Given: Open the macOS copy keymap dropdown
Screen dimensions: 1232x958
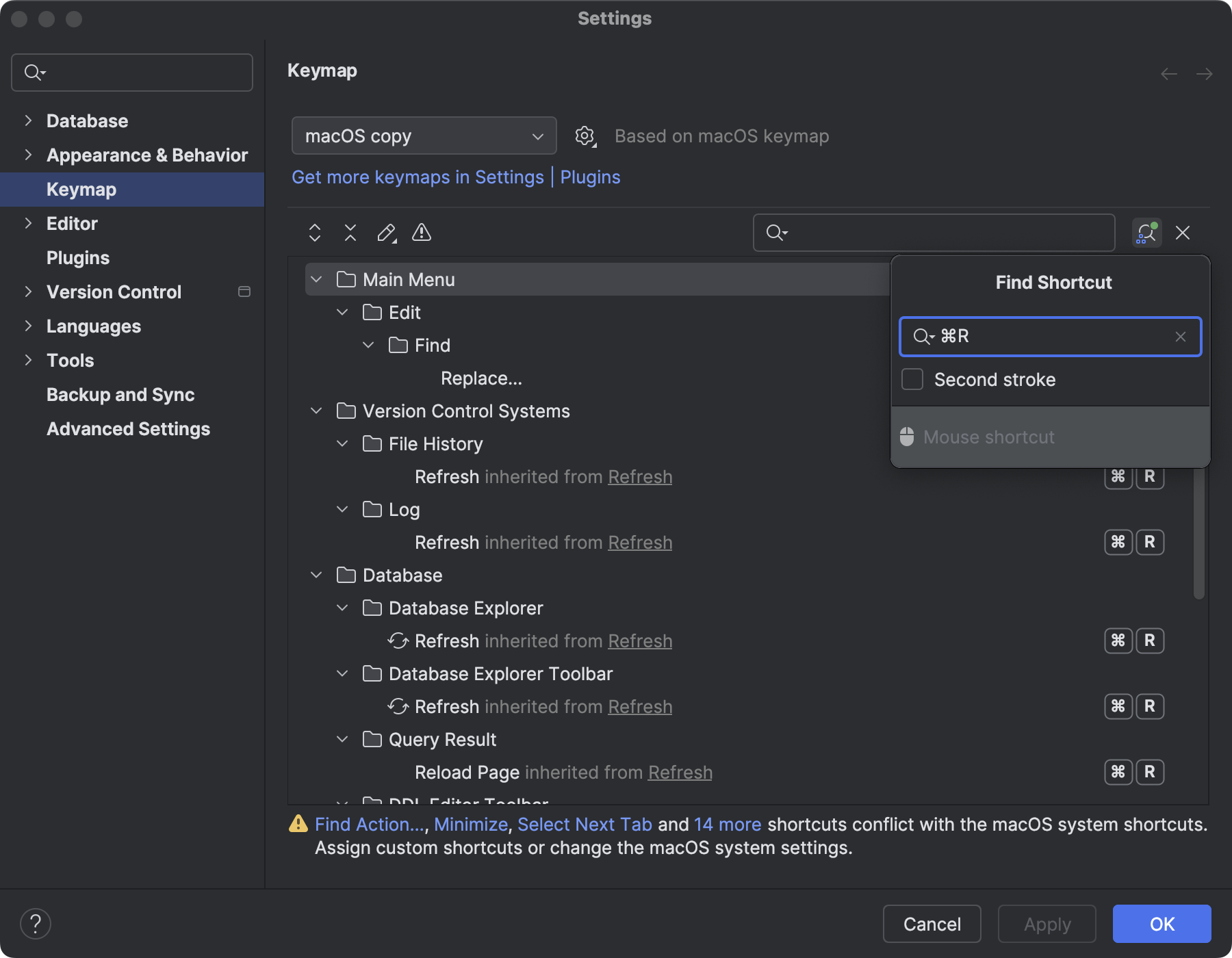Looking at the screenshot, I should (423, 135).
